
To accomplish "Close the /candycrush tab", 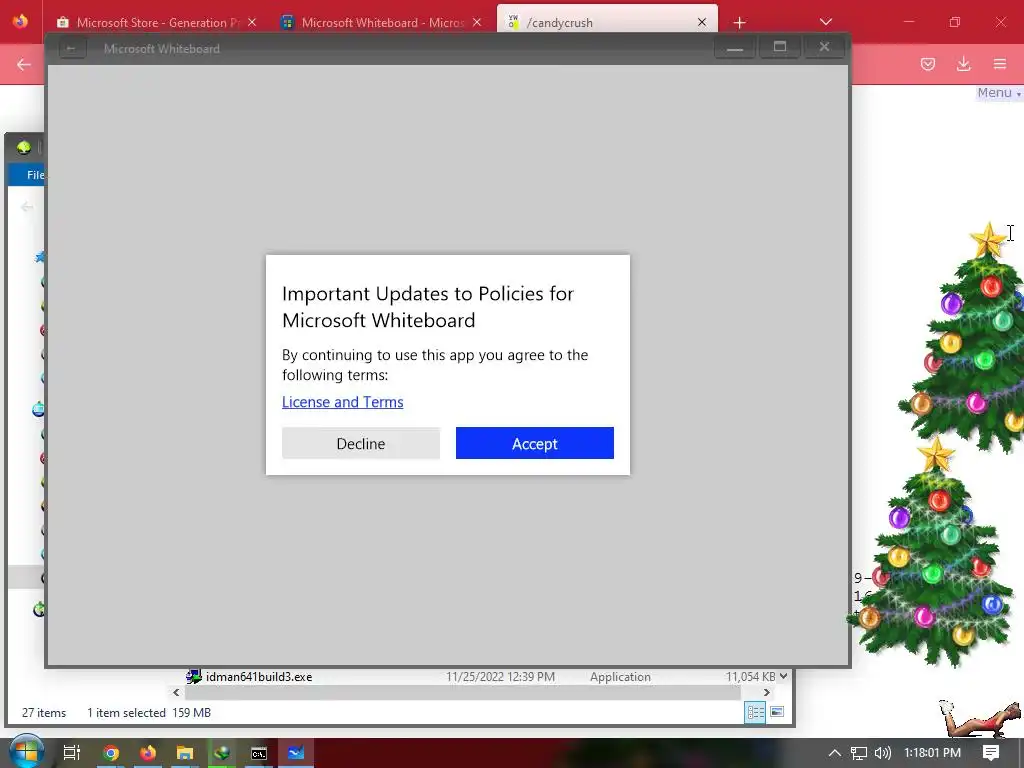I will [x=702, y=22].
